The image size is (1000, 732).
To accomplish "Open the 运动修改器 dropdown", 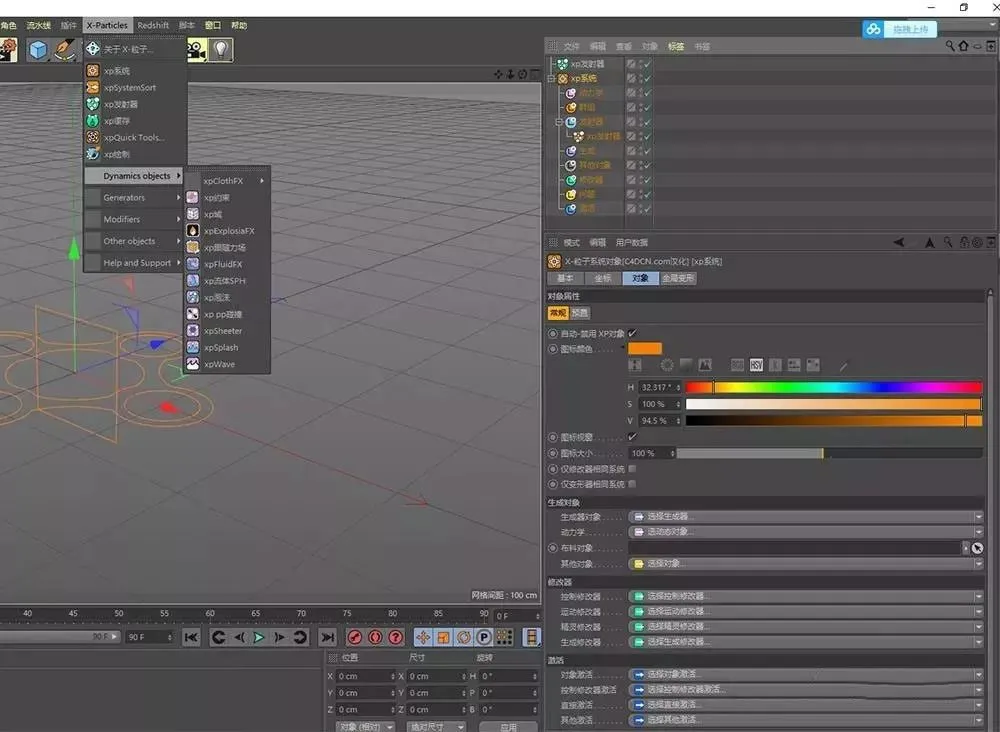I will click(805, 611).
